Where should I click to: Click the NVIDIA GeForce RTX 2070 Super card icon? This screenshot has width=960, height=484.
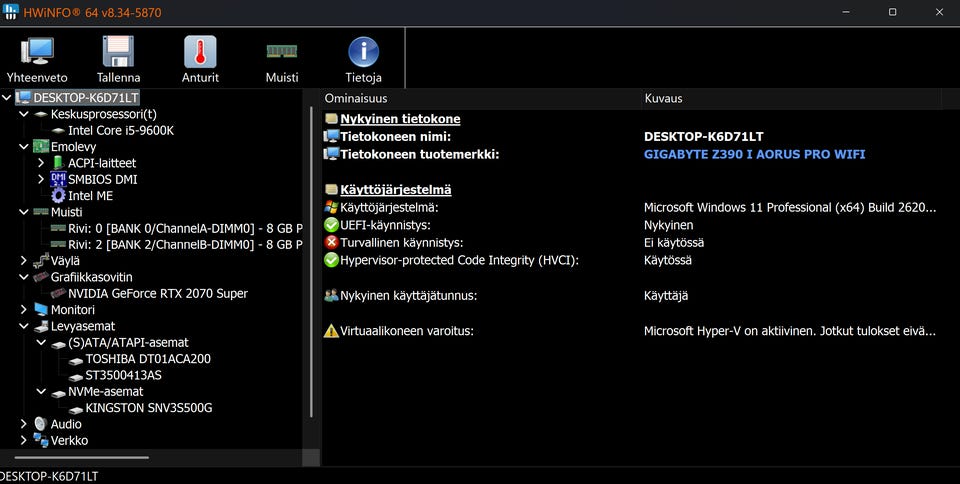(x=58, y=294)
